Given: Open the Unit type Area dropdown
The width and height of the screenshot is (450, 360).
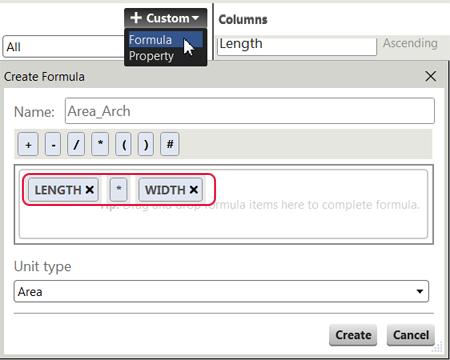Looking at the screenshot, I should [221, 291].
